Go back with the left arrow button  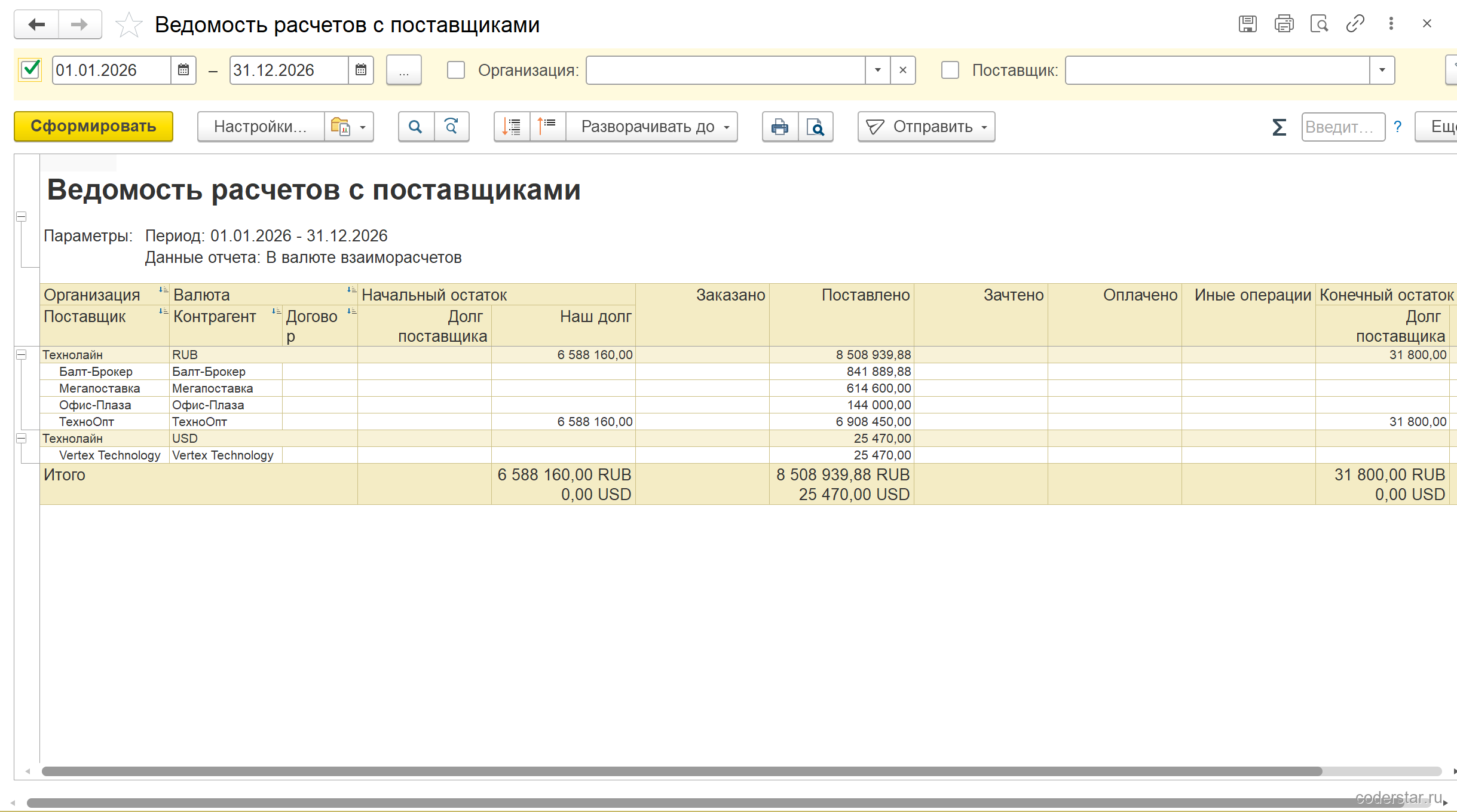(36, 24)
